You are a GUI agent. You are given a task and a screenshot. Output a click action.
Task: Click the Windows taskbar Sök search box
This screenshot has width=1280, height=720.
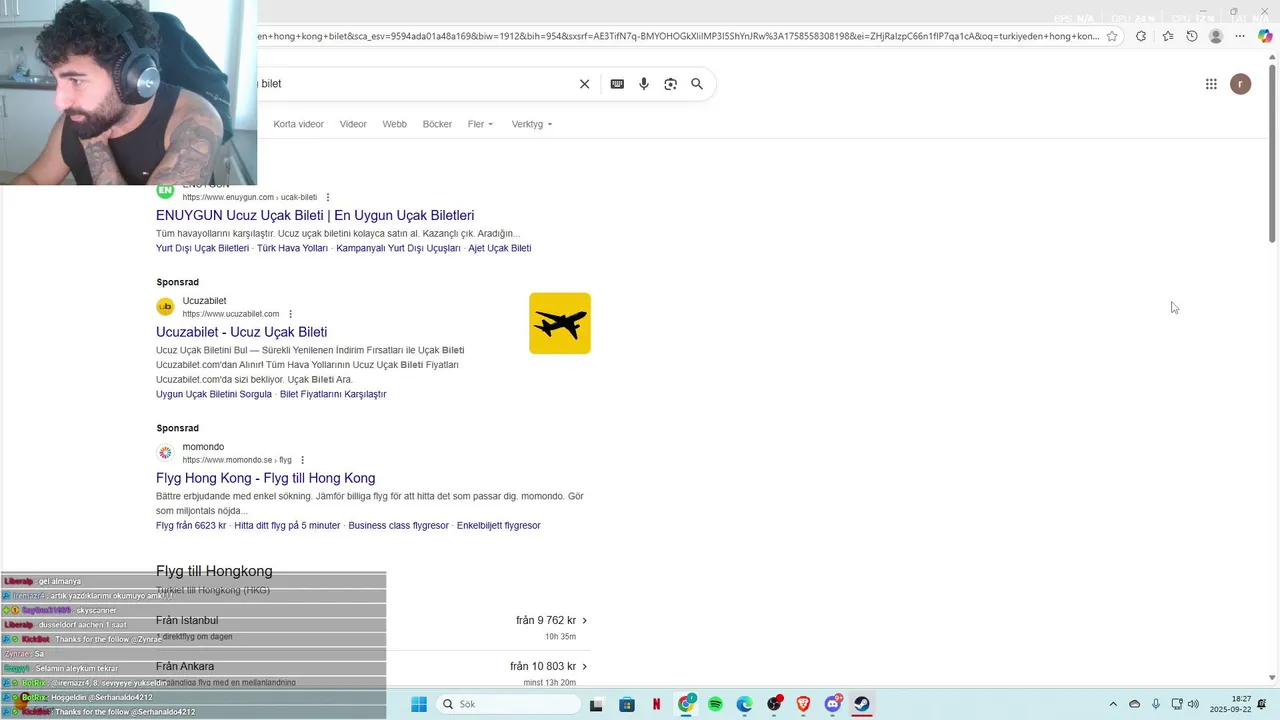point(508,704)
